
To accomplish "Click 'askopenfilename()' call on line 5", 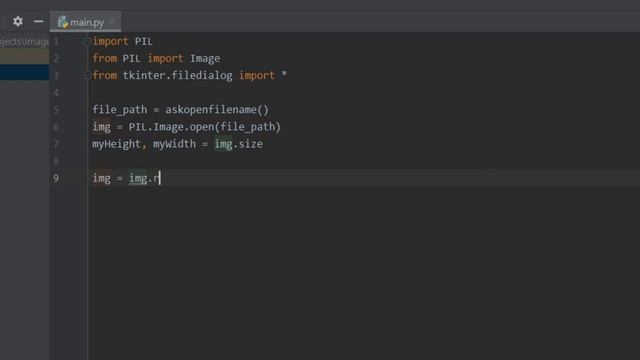I will click(x=217, y=110).
